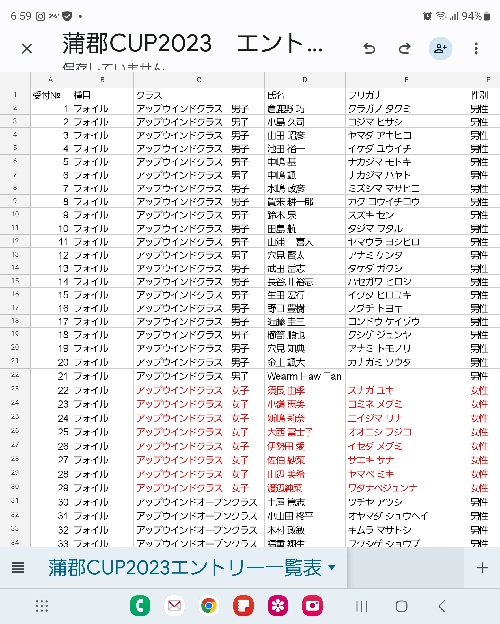The width and height of the screenshot is (500, 624).
Task: Open the red notes app
Action: (x=244, y=606)
